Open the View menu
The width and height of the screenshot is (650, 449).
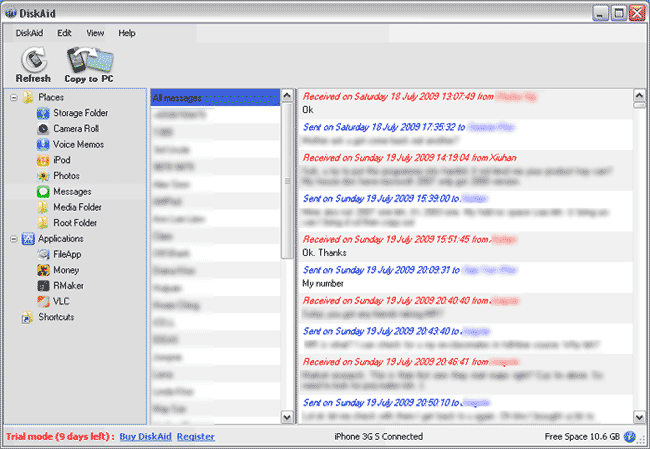(95, 33)
